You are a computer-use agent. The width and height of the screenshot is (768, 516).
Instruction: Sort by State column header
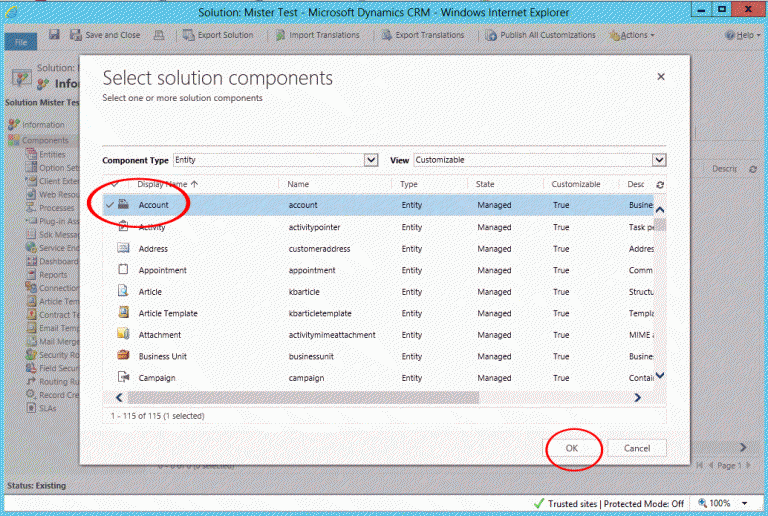tap(485, 184)
